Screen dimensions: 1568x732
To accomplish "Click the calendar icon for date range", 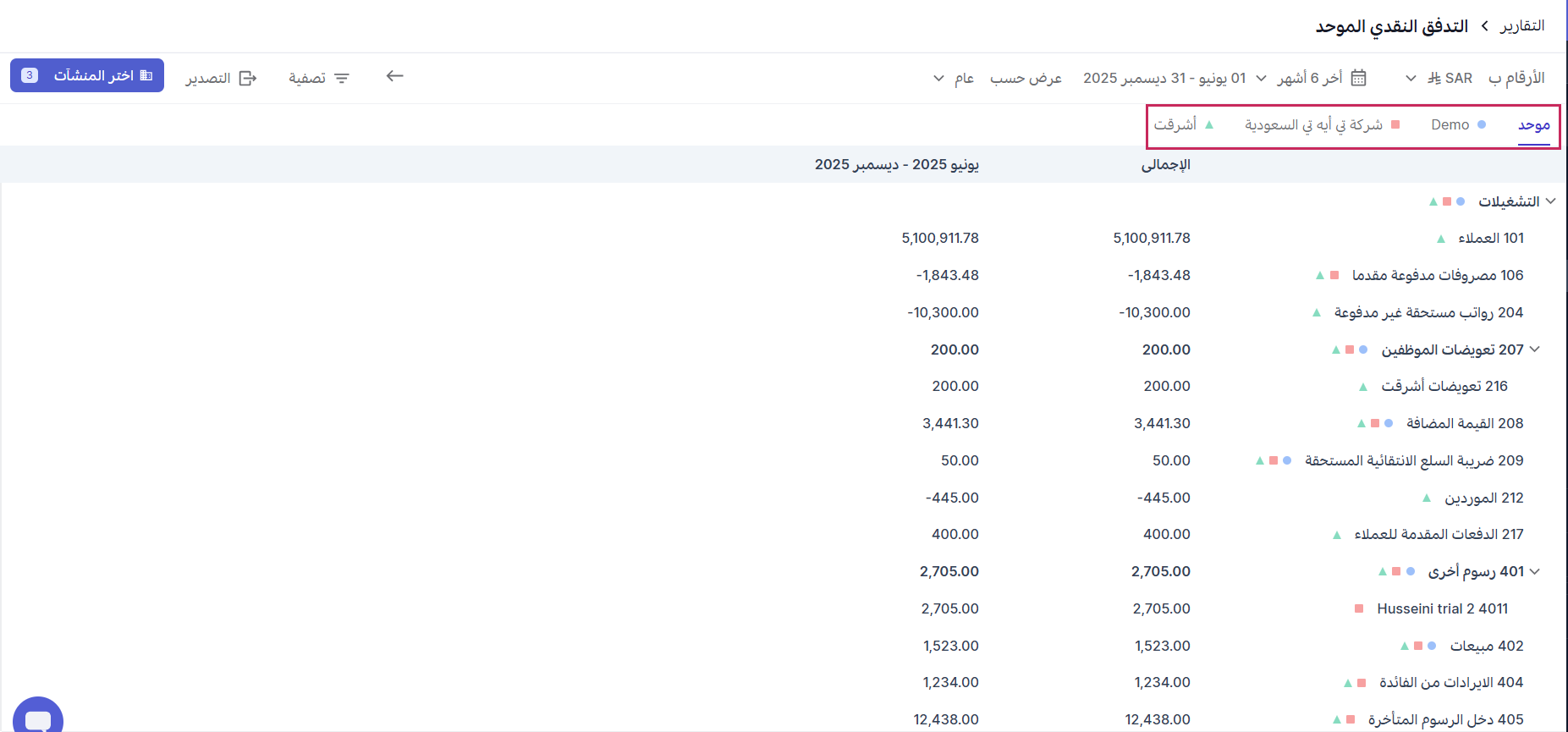I will pyautogui.click(x=1358, y=78).
